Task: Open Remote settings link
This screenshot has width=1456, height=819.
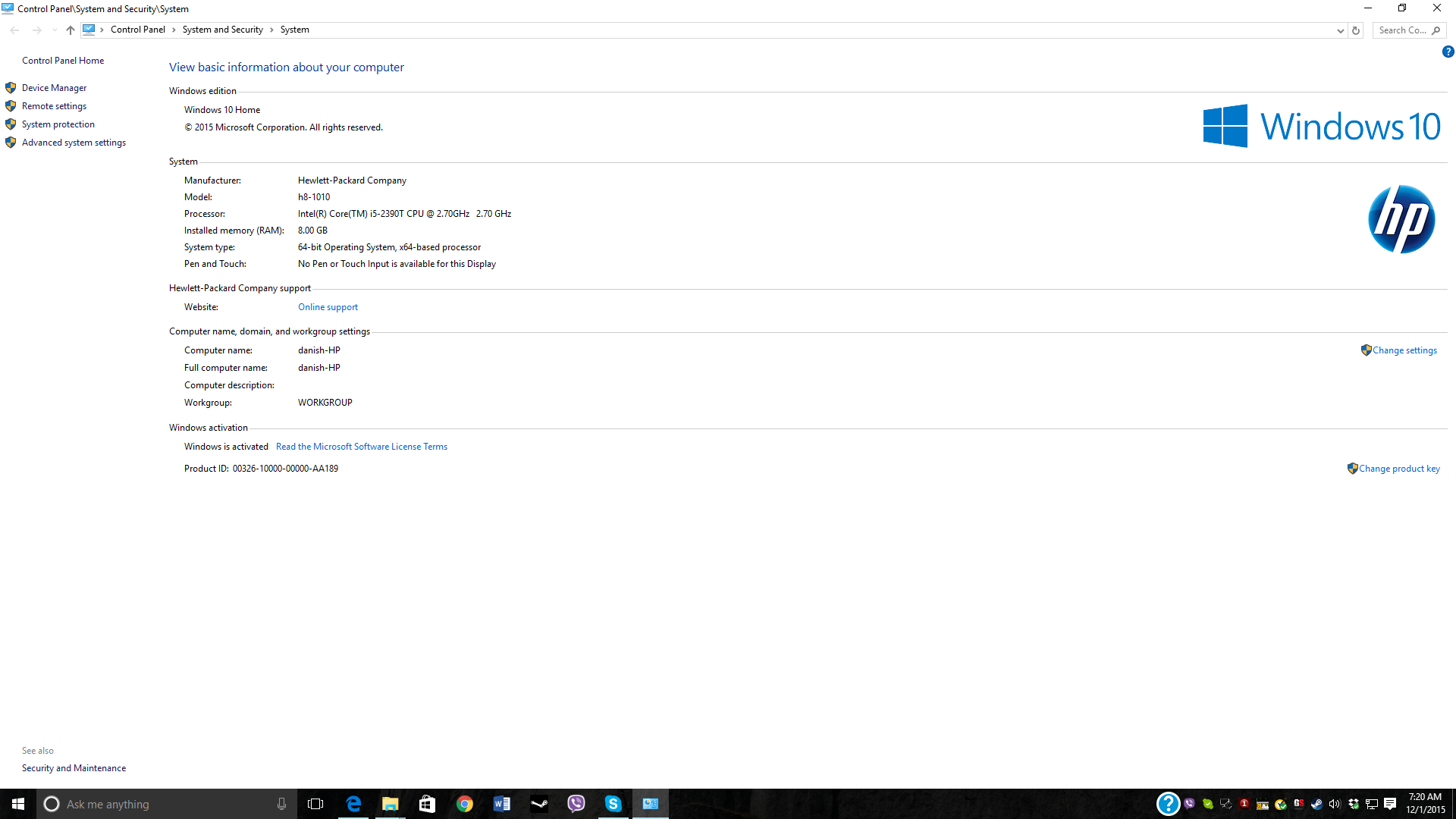Action: click(x=54, y=106)
